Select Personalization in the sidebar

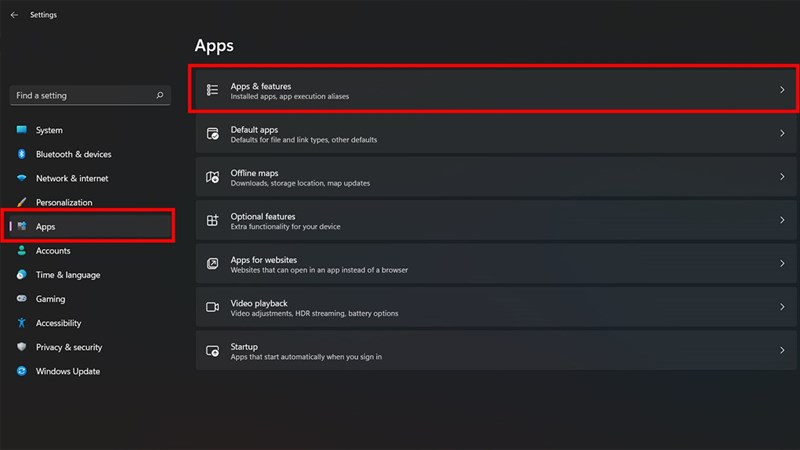[90, 202]
